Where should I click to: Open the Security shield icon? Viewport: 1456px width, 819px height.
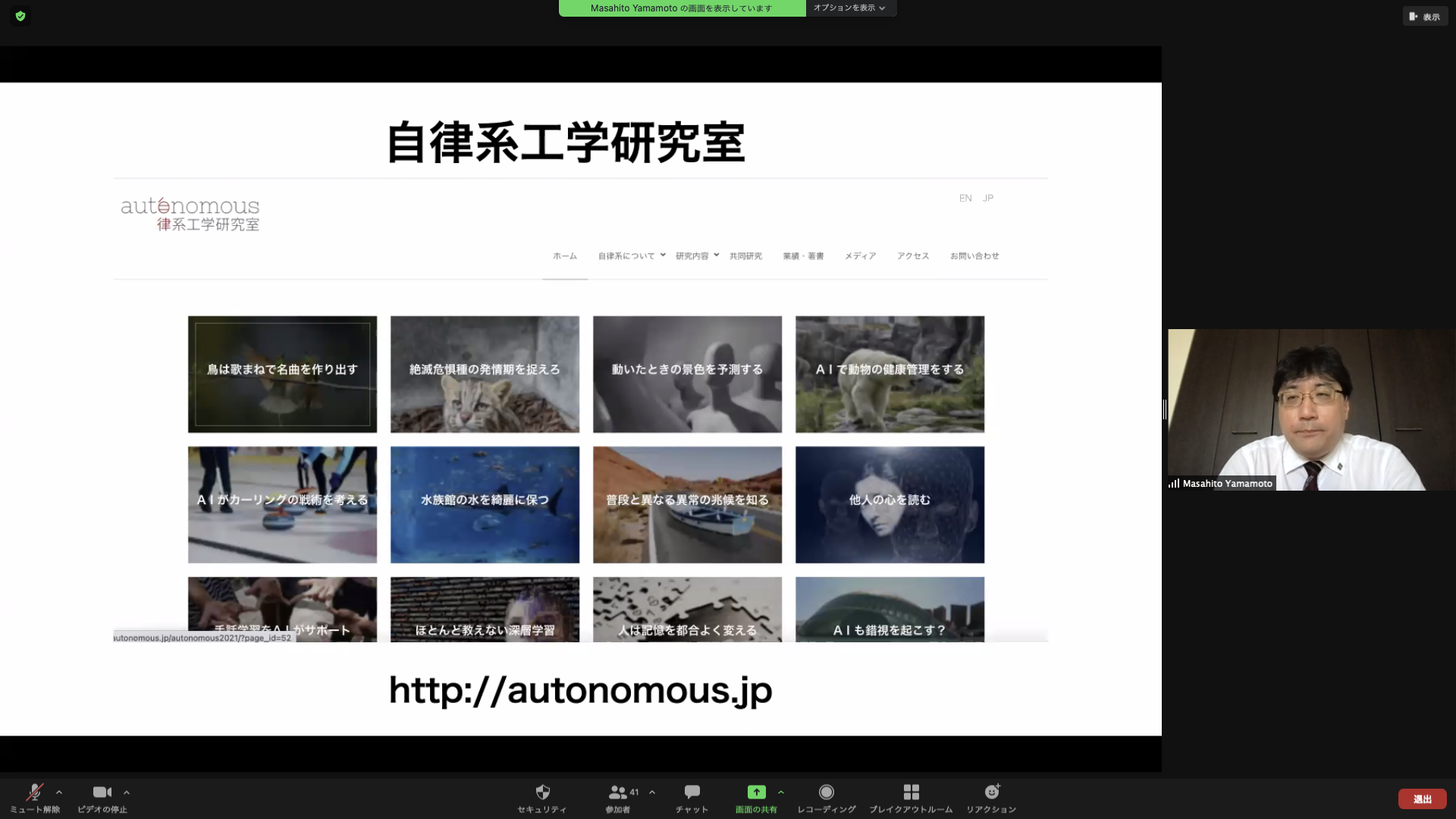coord(542,792)
